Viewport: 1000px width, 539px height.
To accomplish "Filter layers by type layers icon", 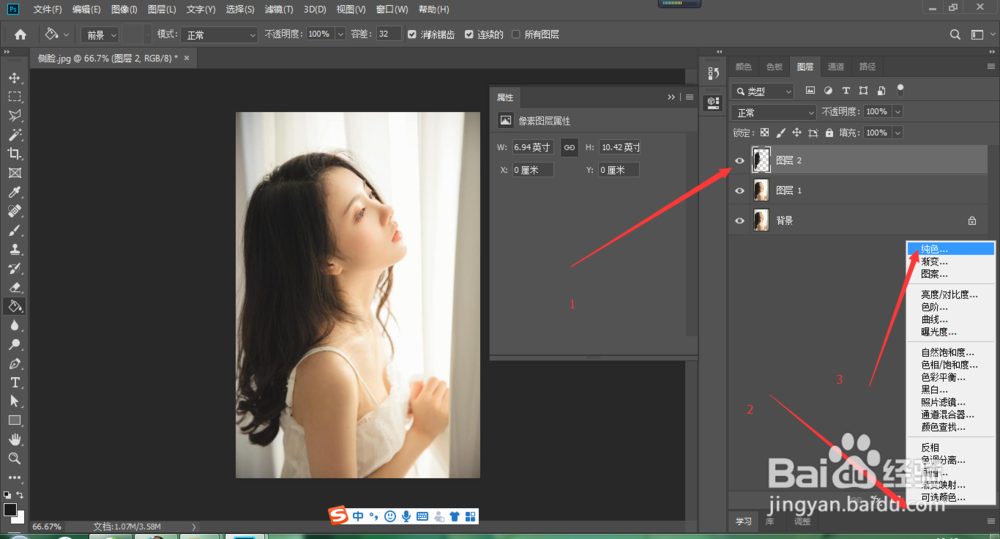I will click(x=846, y=91).
